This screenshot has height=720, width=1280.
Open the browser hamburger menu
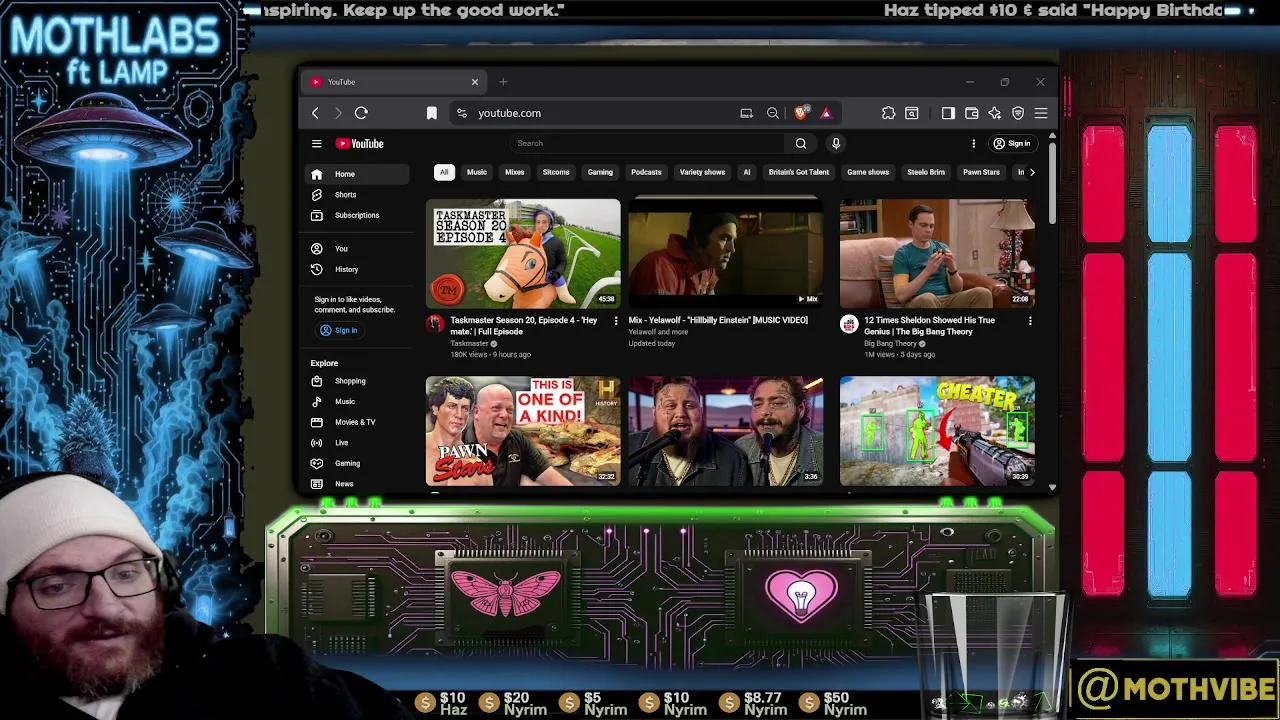tap(1041, 113)
